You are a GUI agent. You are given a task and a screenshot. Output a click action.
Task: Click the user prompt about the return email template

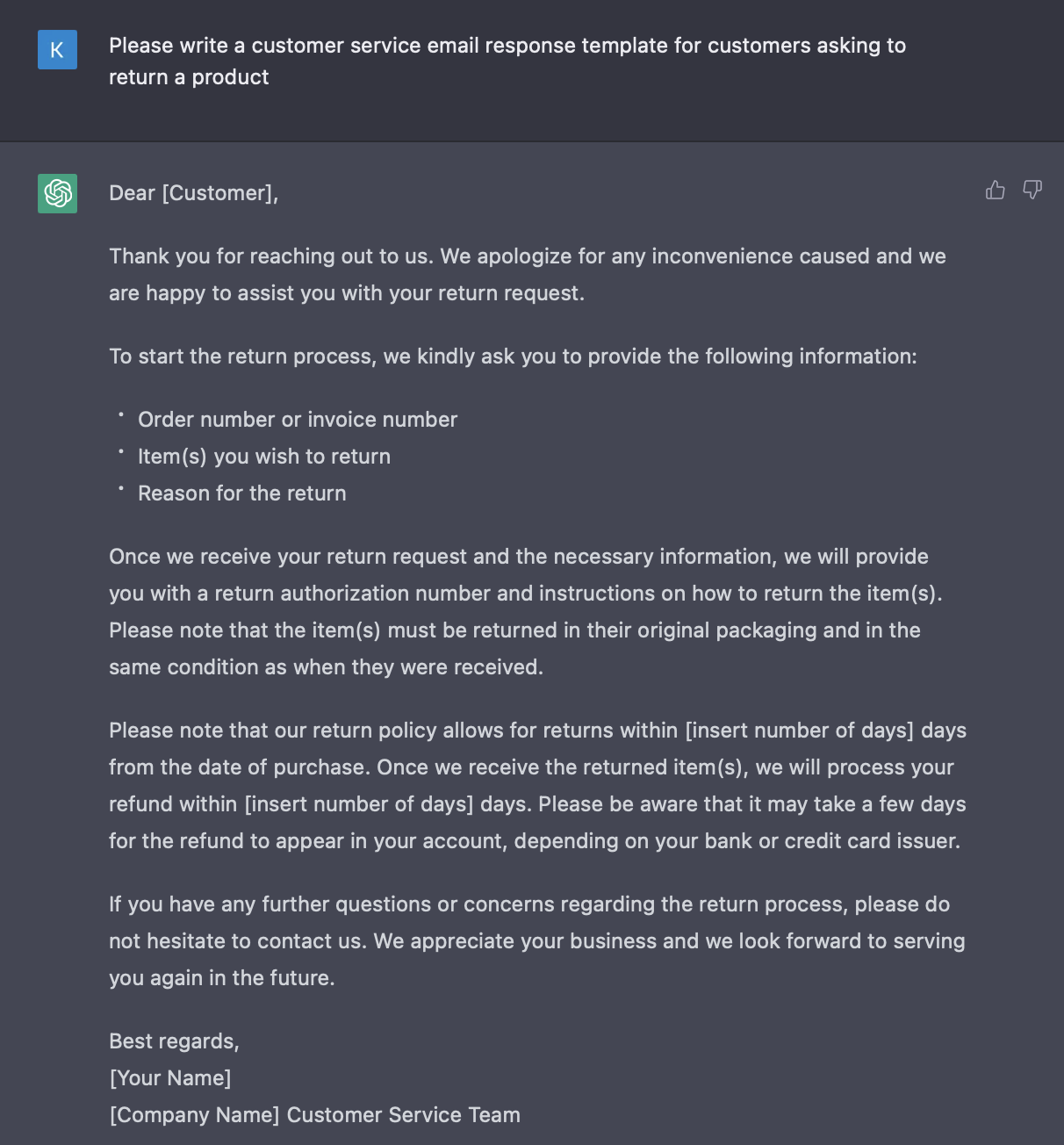tap(507, 61)
